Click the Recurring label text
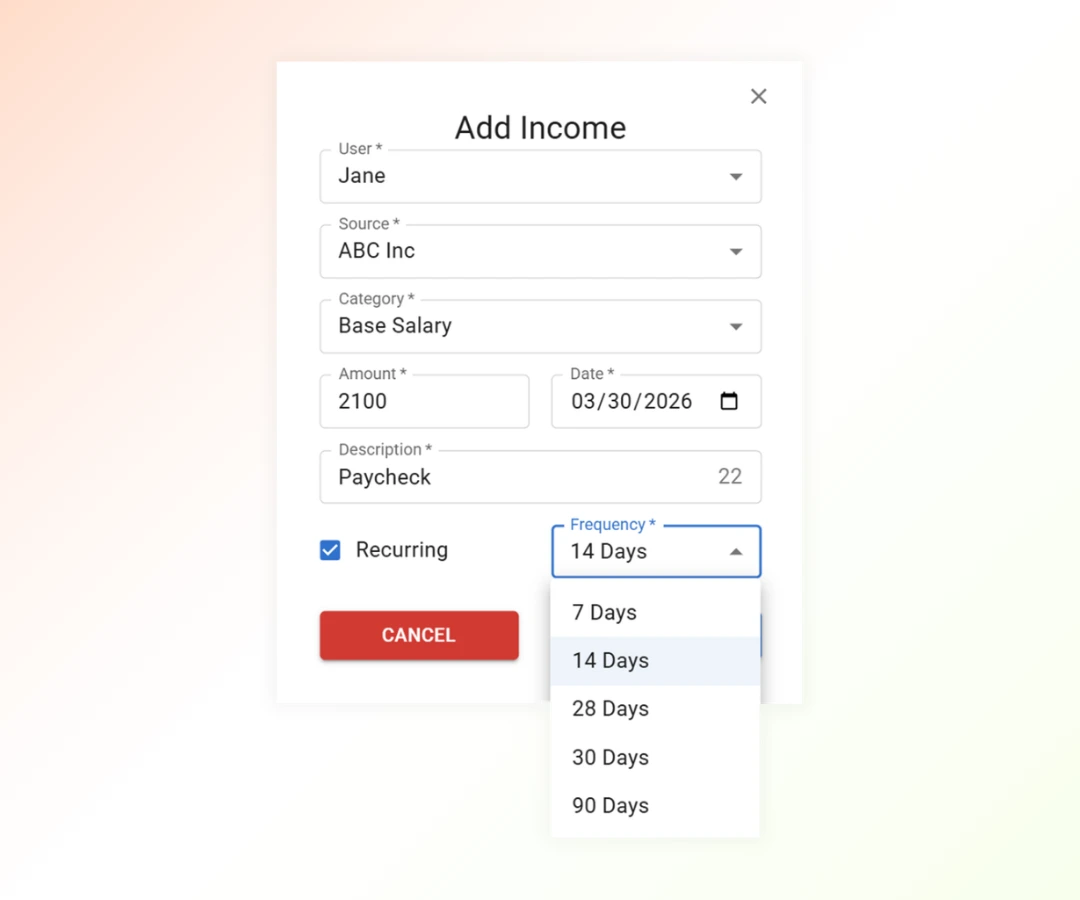The height and width of the screenshot is (900, 1080). click(402, 550)
